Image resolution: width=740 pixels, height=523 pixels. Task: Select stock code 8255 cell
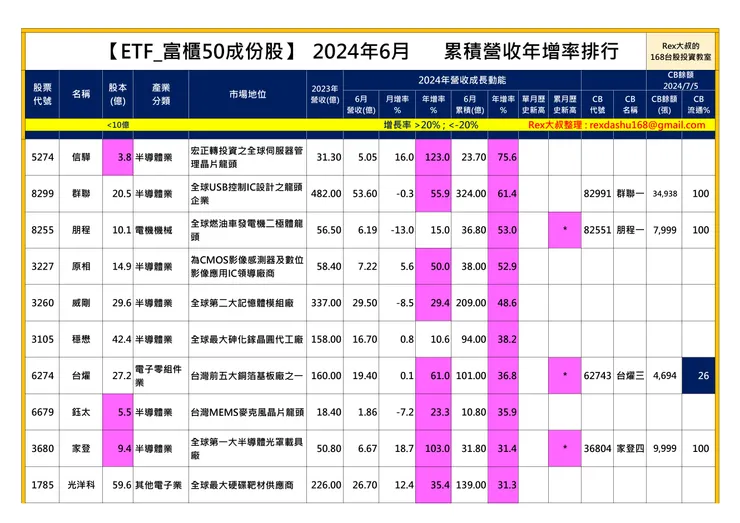(42, 230)
